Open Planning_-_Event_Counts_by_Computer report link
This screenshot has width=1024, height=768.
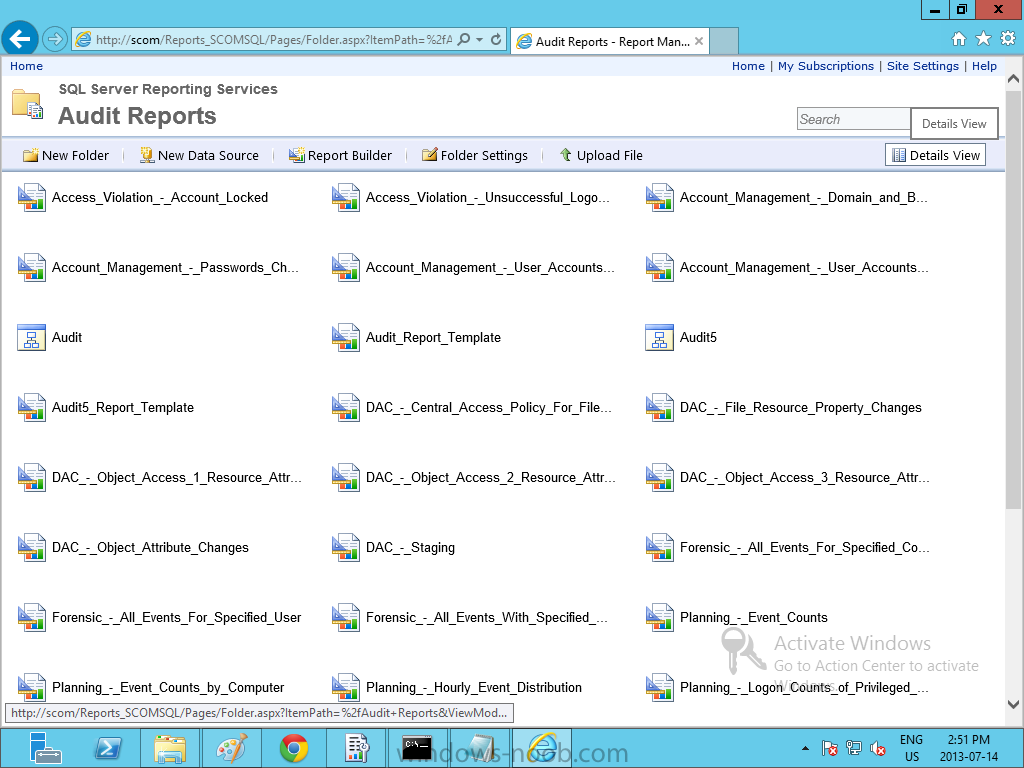click(168, 688)
